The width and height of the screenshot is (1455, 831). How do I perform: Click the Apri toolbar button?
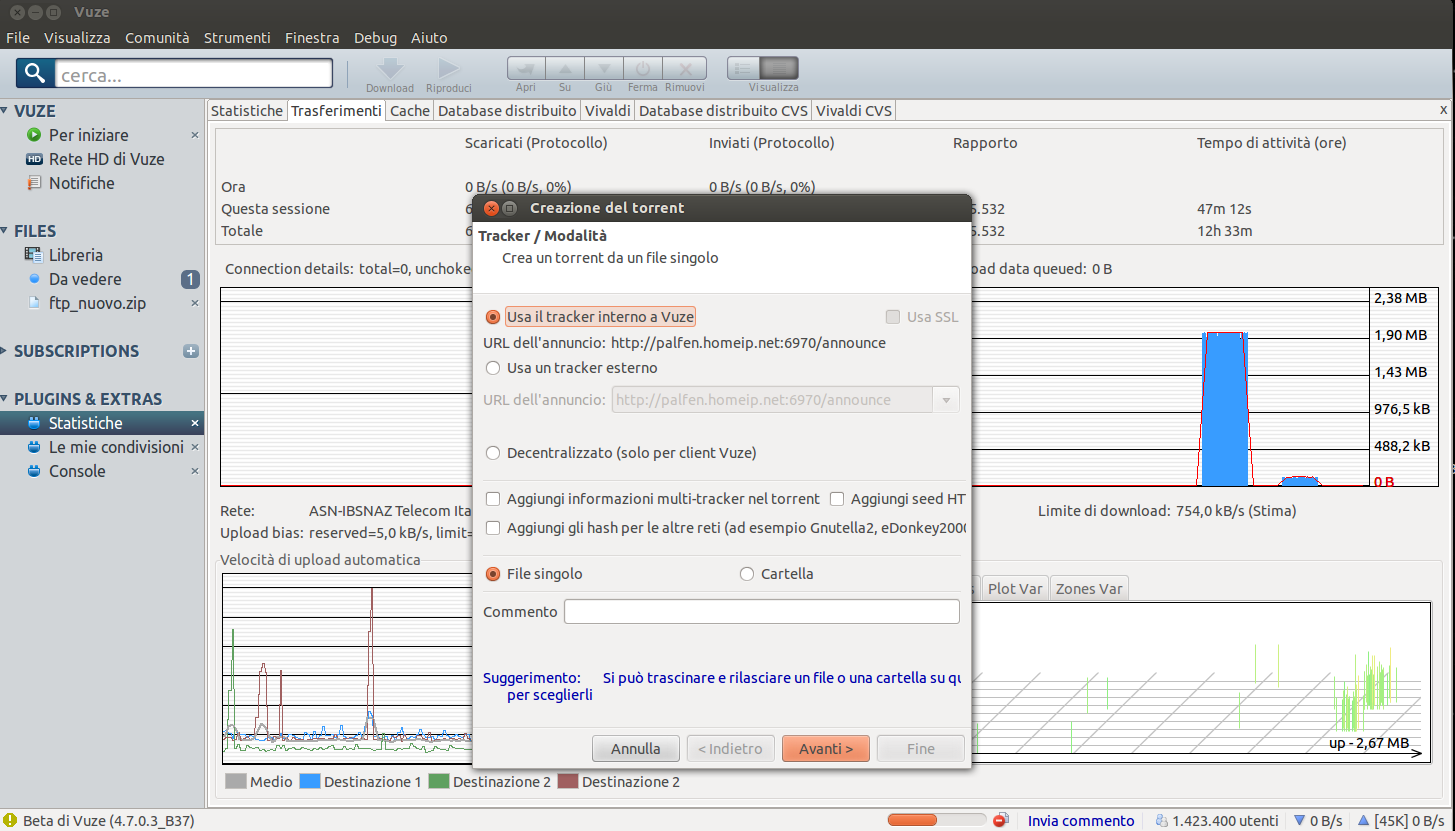point(526,68)
